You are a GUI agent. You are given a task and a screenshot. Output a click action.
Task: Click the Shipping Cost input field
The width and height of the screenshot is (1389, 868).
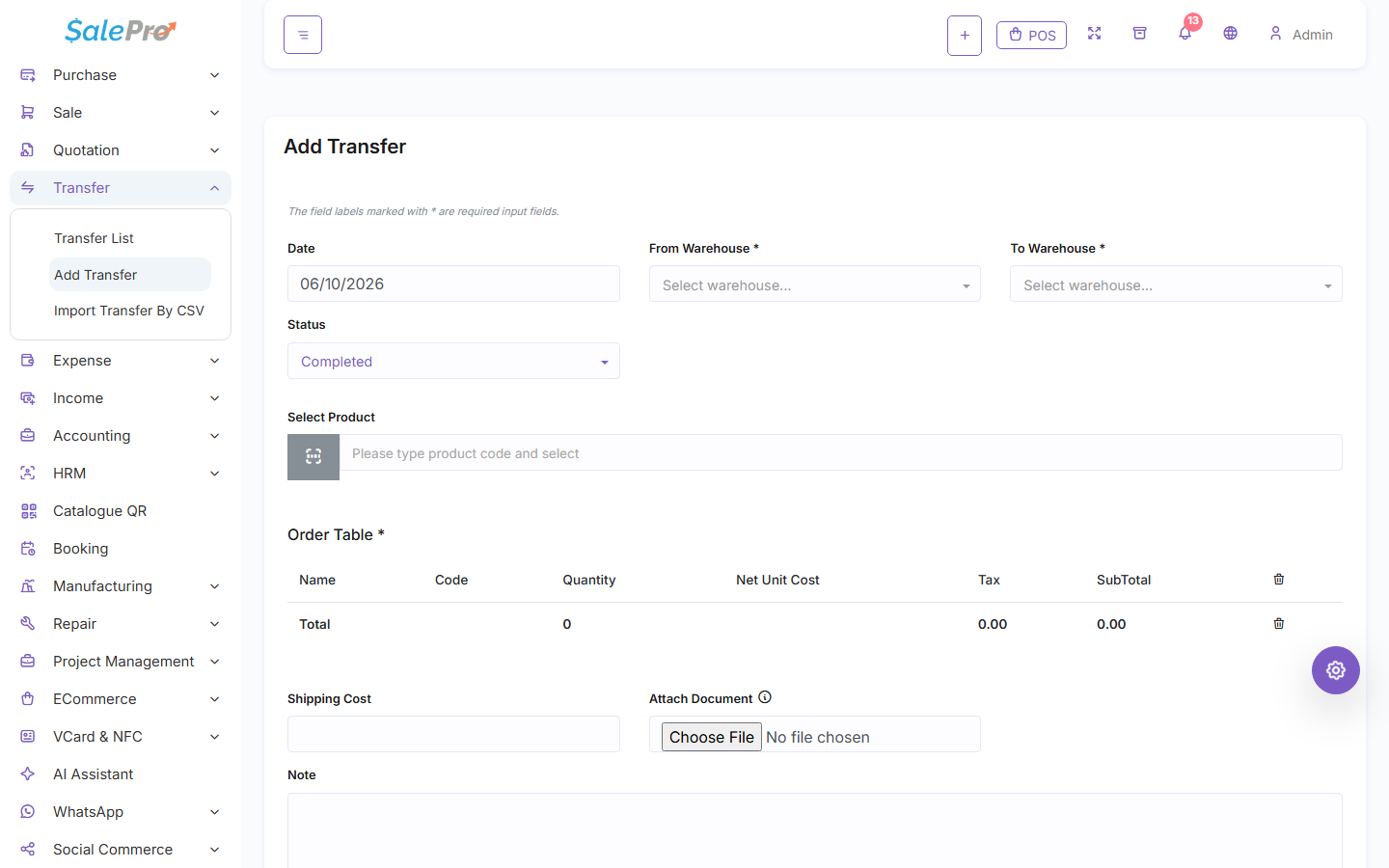click(453, 734)
